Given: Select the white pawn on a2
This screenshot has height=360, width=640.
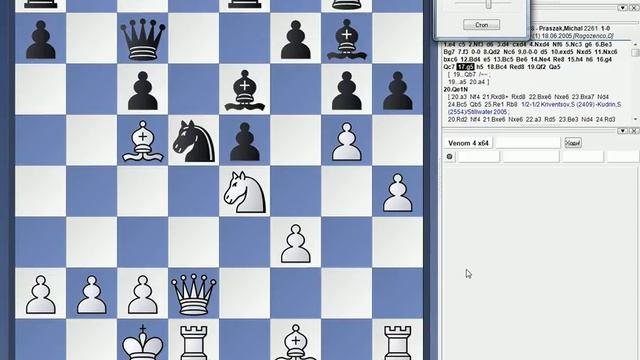Looking at the screenshot, I should coord(40,294).
